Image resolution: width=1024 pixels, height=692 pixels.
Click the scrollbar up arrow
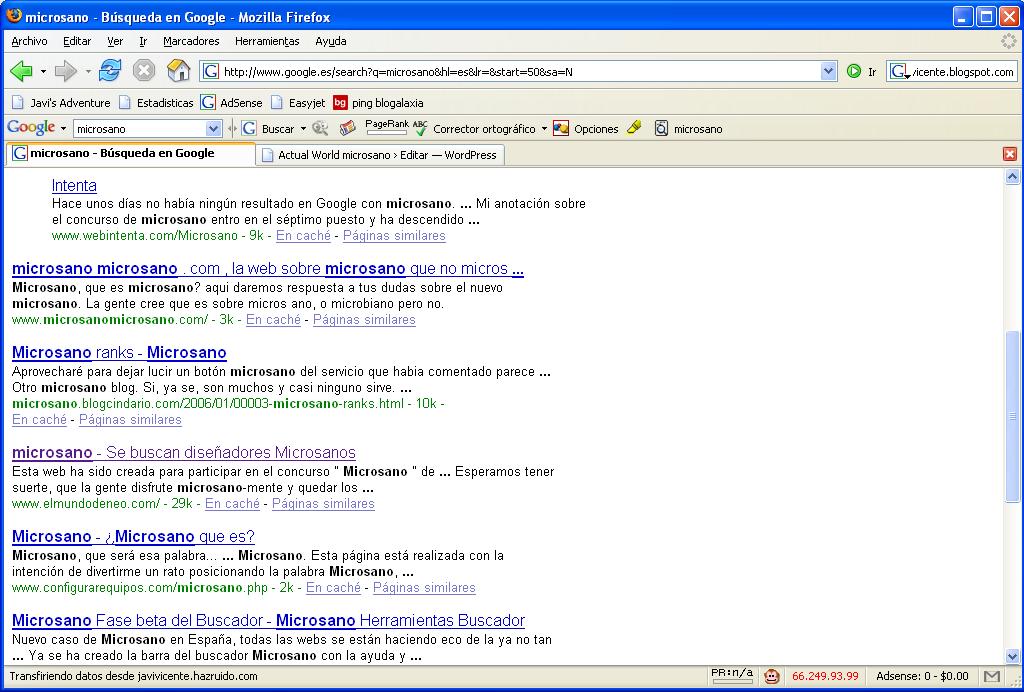click(x=1012, y=176)
